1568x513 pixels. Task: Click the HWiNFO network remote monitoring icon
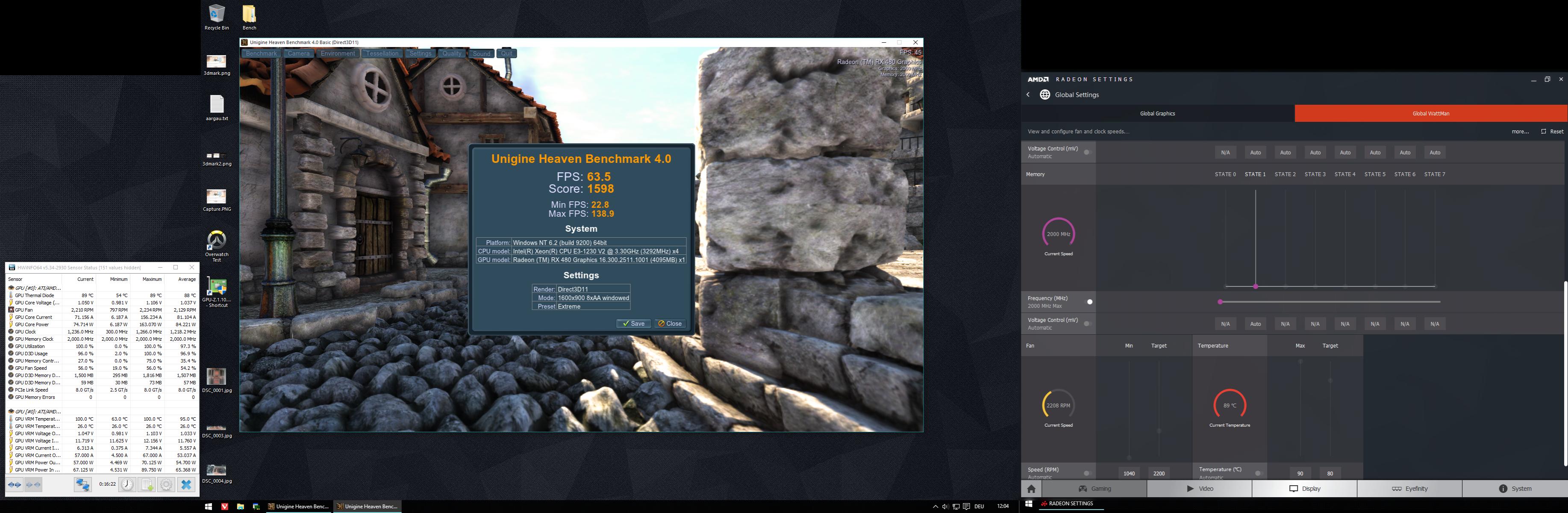83,485
